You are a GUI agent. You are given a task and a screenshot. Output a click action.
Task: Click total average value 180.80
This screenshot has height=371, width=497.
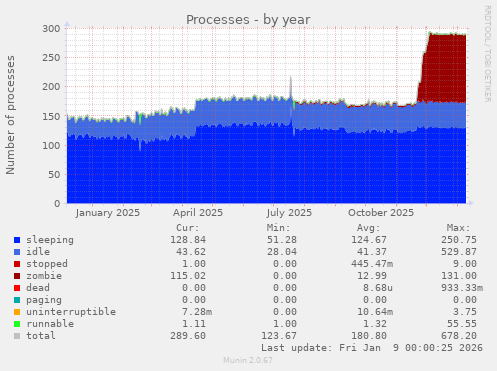click(369, 336)
